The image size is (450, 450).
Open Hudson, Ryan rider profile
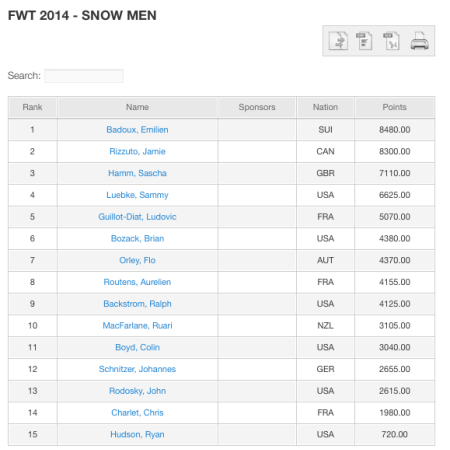137,434
